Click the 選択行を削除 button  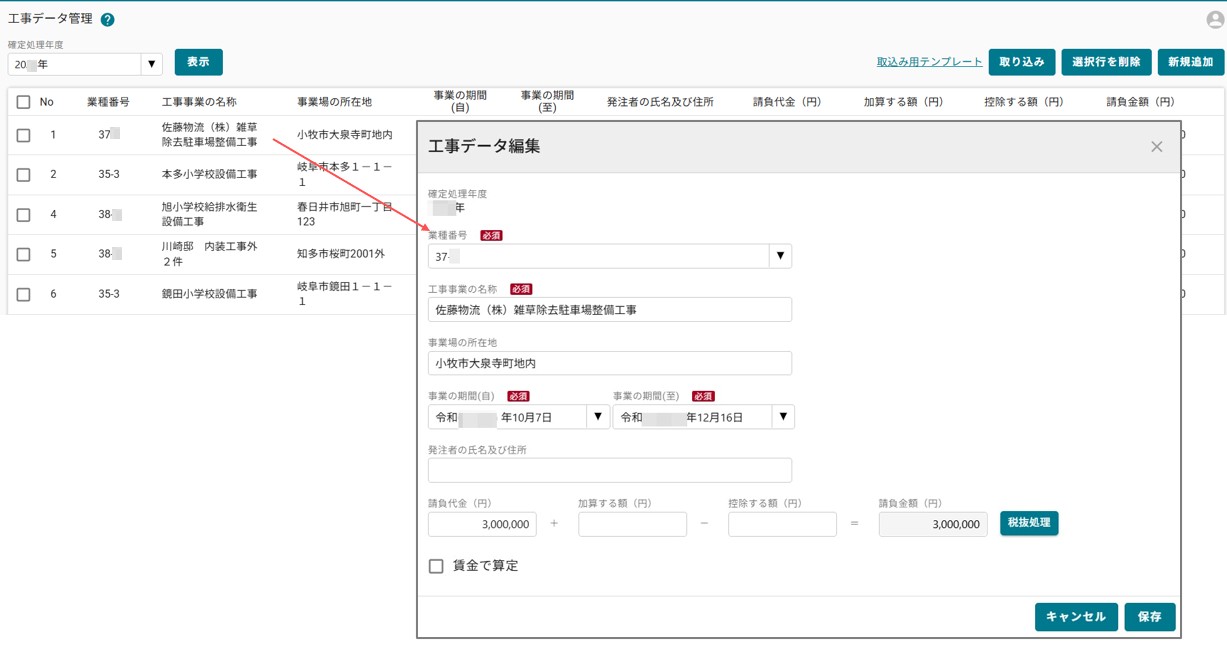point(1106,62)
